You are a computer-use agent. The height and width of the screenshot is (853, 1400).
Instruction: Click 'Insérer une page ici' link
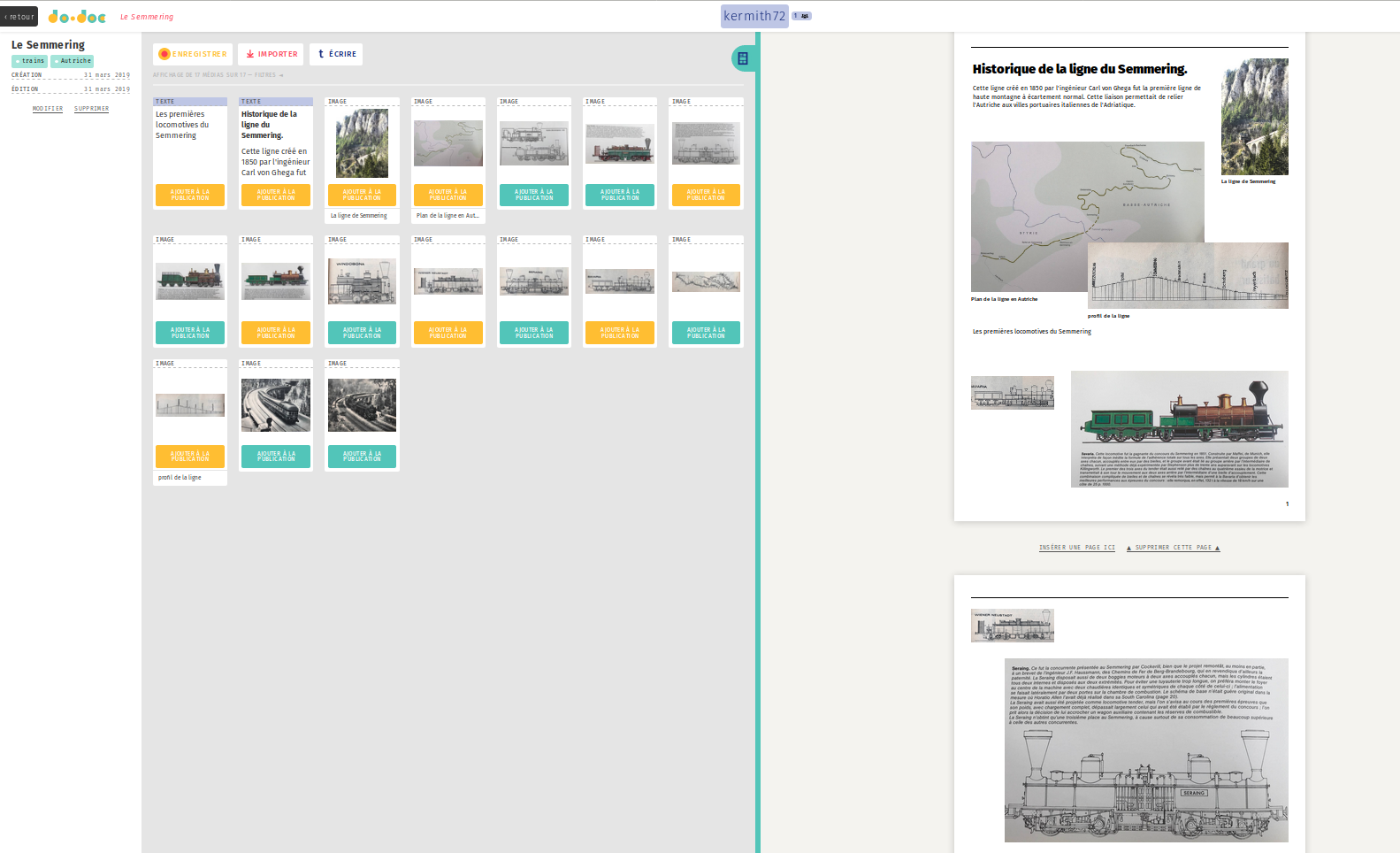1076,548
